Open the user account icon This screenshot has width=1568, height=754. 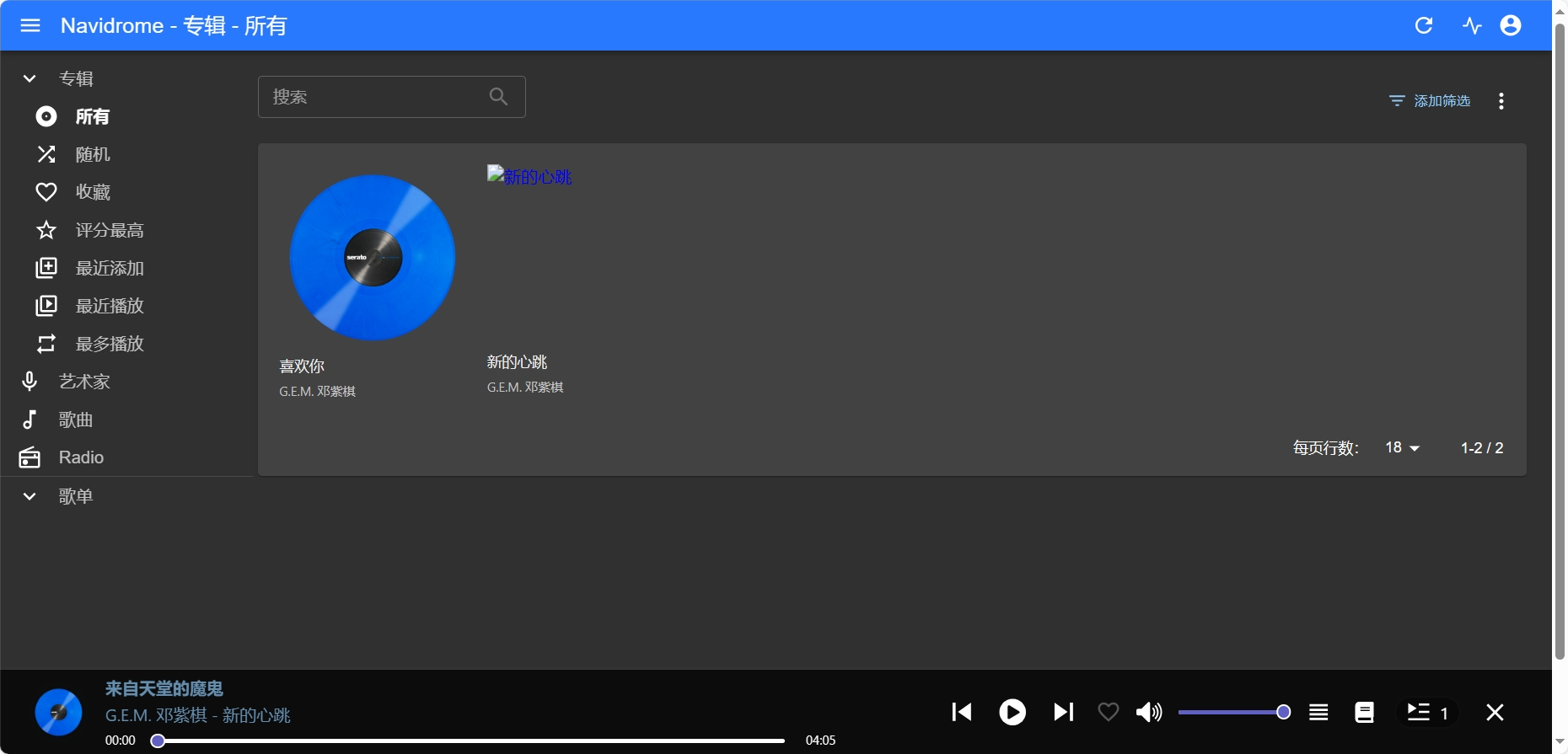tap(1511, 25)
